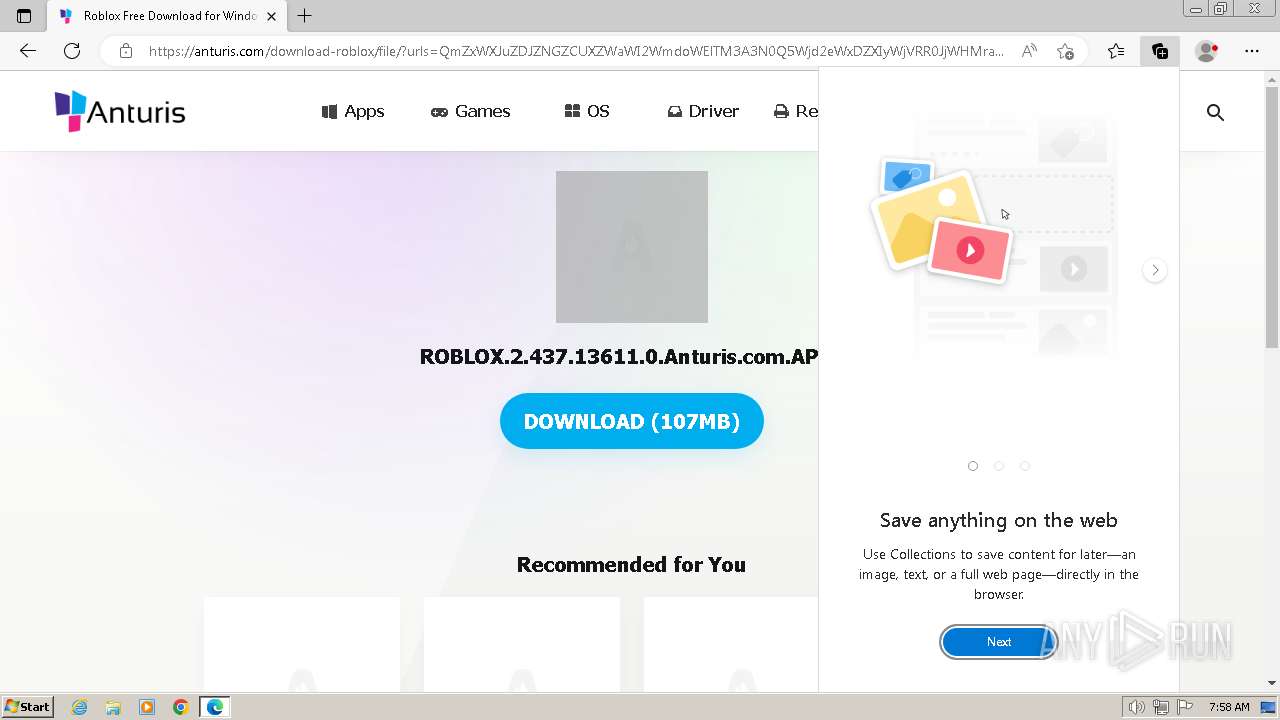View site information lock icon
Viewport: 1280px width, 720px height.
click(126, 51)
